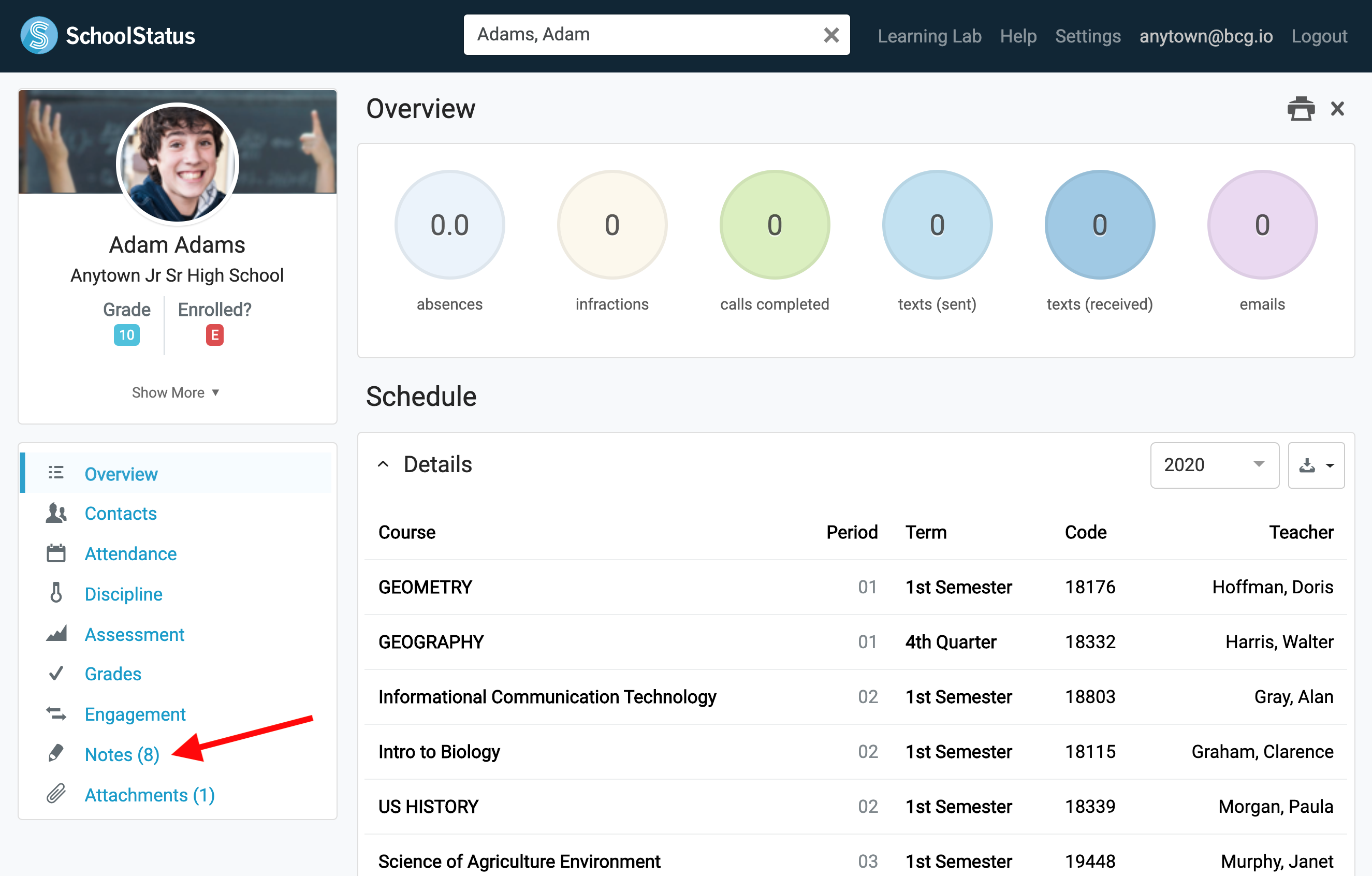Click the texts (received) circle
1372x876 pixels.
tap(1100, 225)
